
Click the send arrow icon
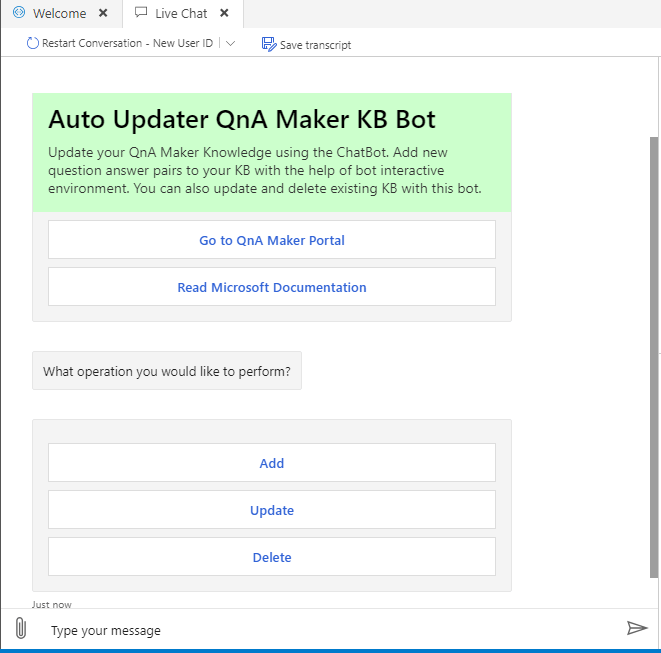pyautogui.click(x=637, y=628)
